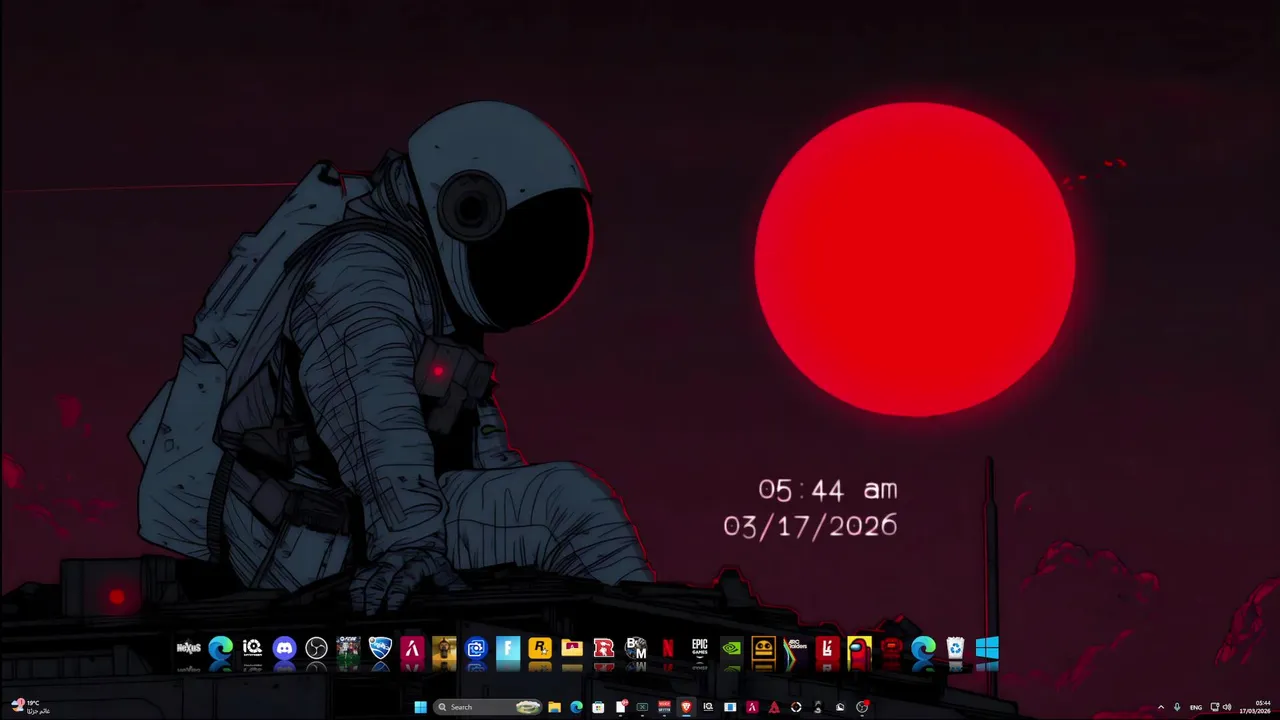1280x720 pixels.
Task: Open the red triangle A taskbar icon
Action: [774, 707]
